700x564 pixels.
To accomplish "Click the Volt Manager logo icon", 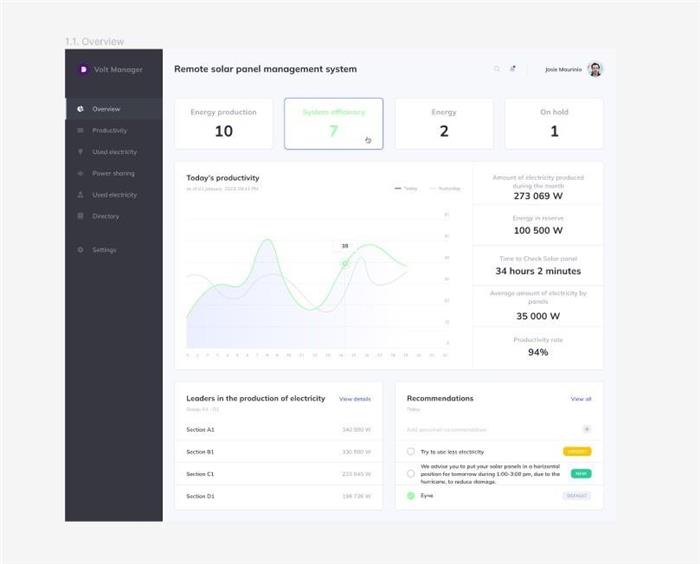I will point(83,69).
